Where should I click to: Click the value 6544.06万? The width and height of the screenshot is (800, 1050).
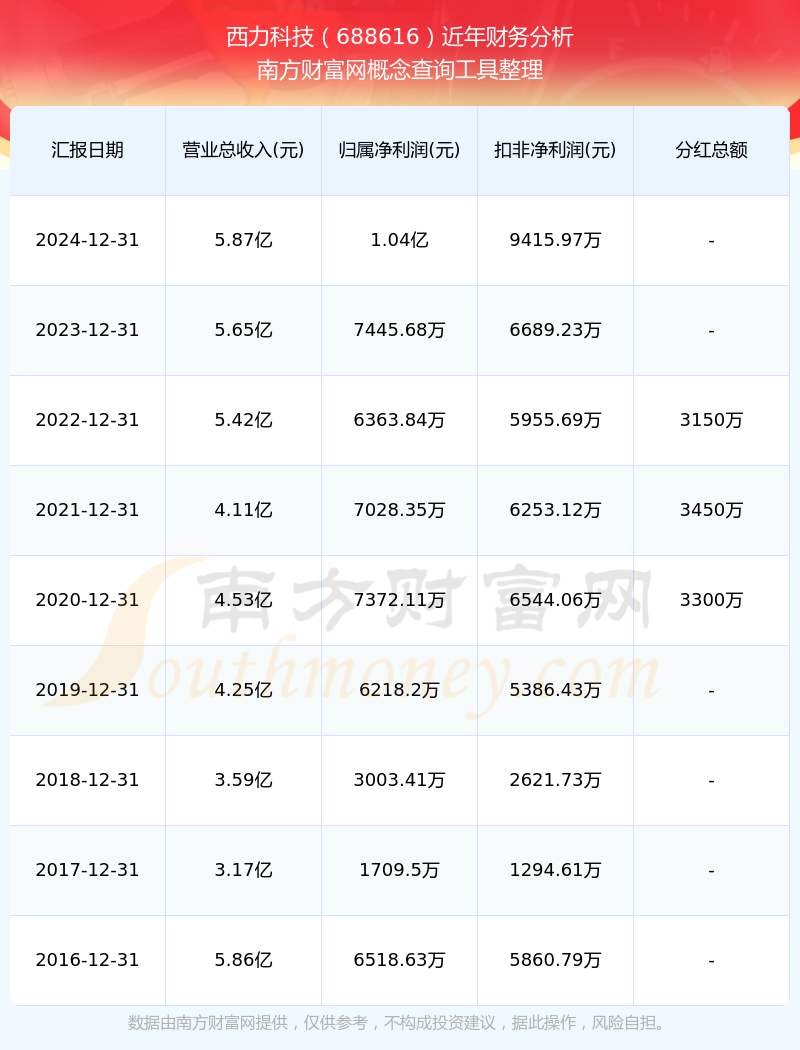point(556,600)
